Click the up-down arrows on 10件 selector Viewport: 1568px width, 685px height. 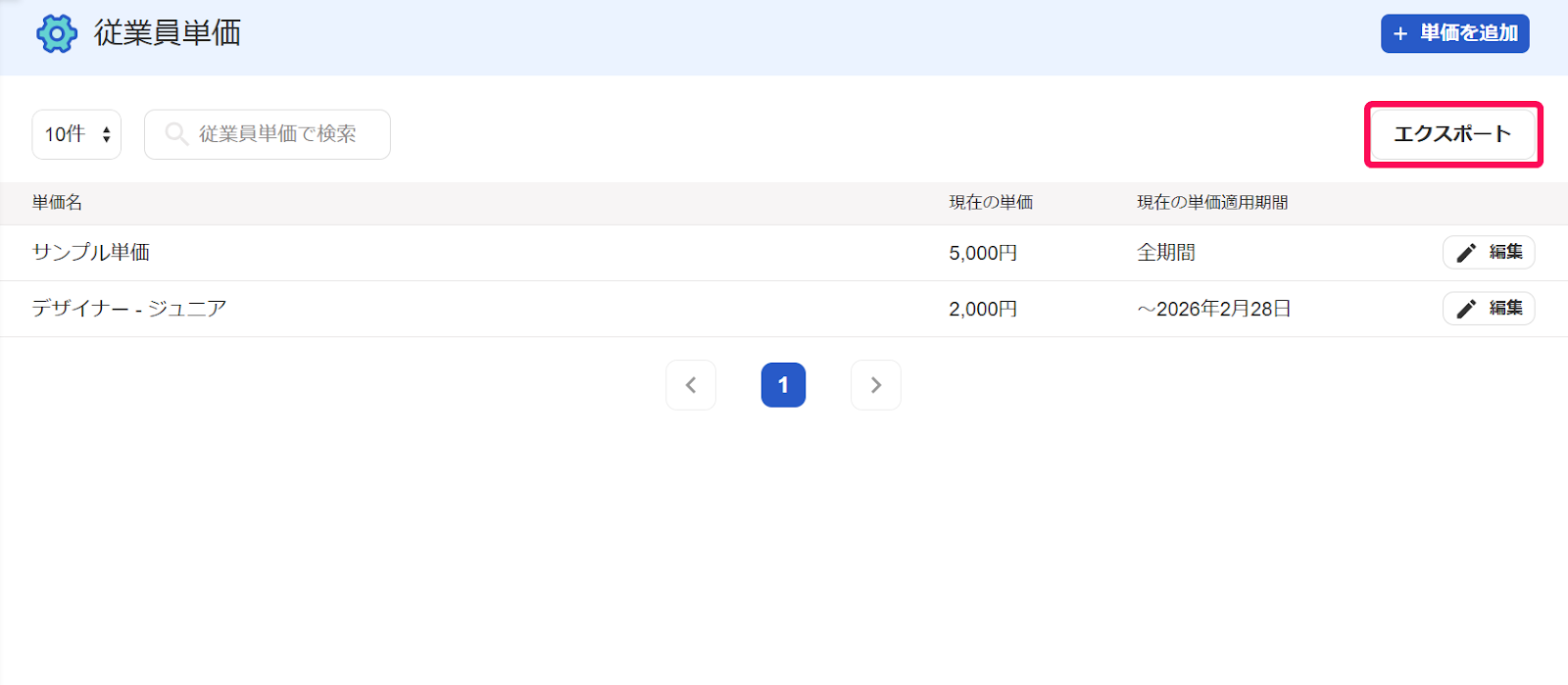[x=106, y=134]
